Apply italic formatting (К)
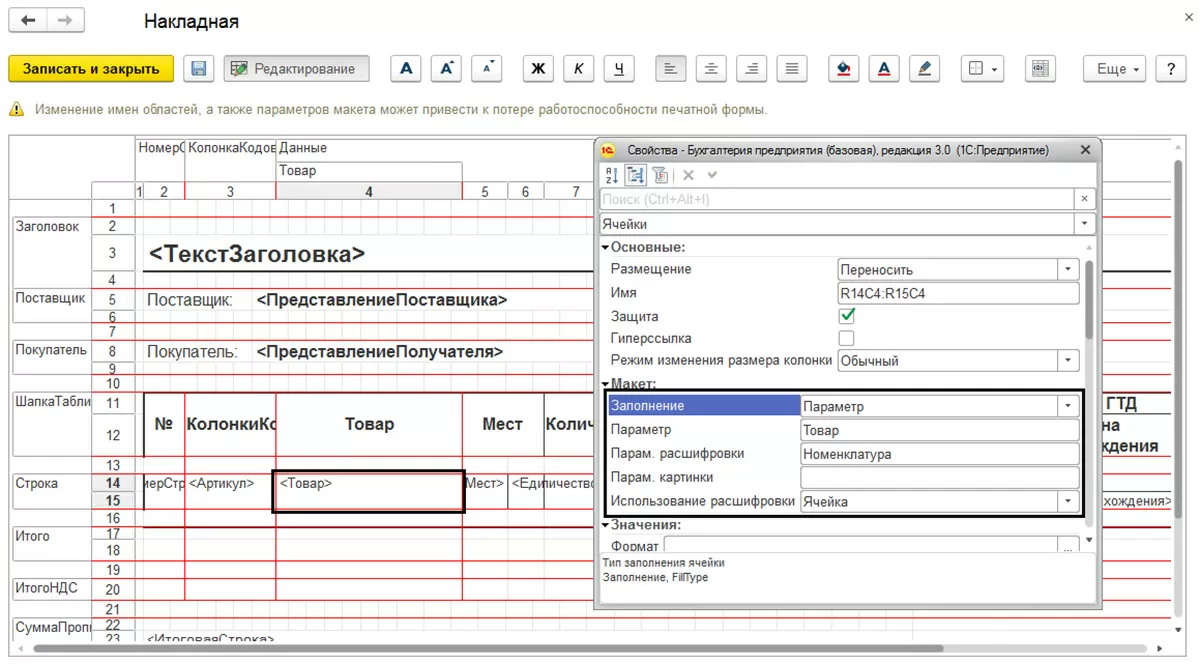This screenshot has height=664, width=1200. pyautogui.click(x=578, y=69)
